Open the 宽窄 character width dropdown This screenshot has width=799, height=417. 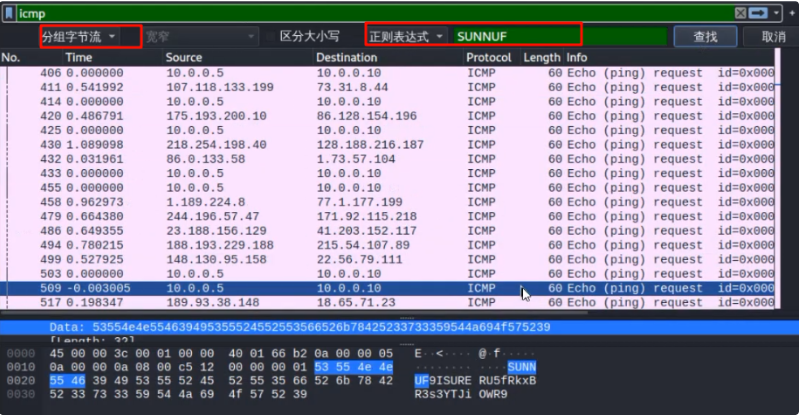click(x=200, y=37)
